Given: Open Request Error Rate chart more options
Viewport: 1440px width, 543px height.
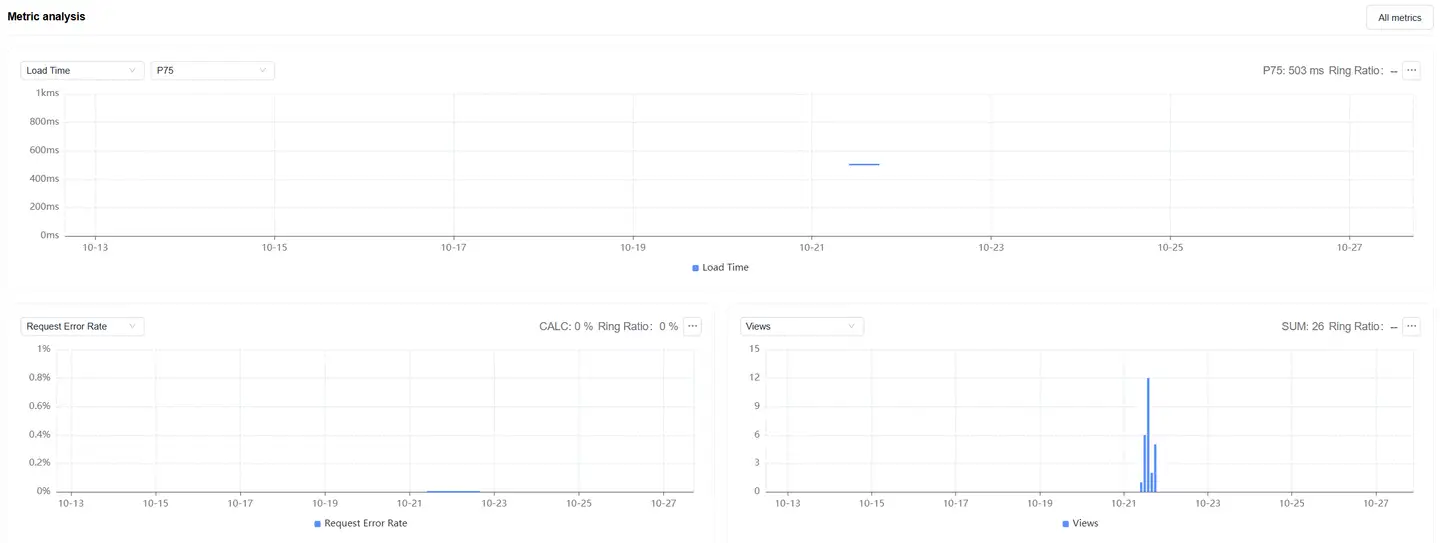Looking at the screenshot, I should [692, 326].
